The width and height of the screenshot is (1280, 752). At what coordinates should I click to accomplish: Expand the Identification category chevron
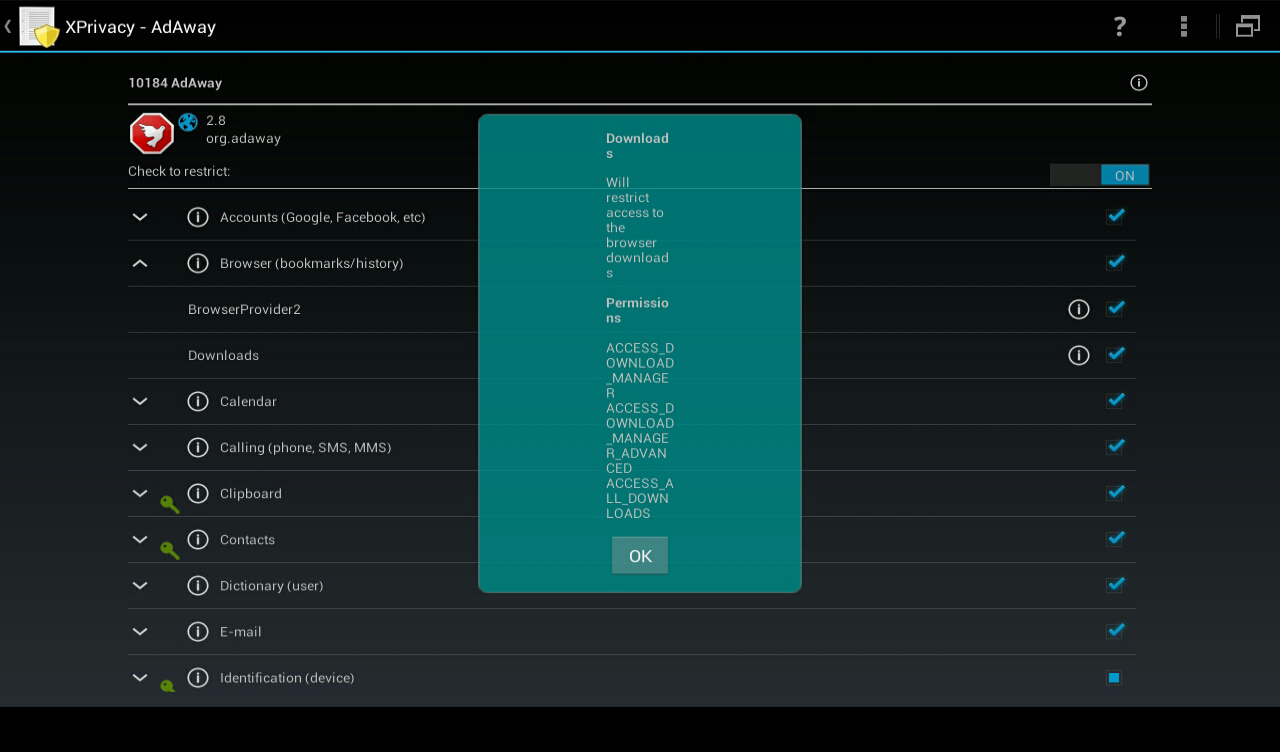[140, 677]
